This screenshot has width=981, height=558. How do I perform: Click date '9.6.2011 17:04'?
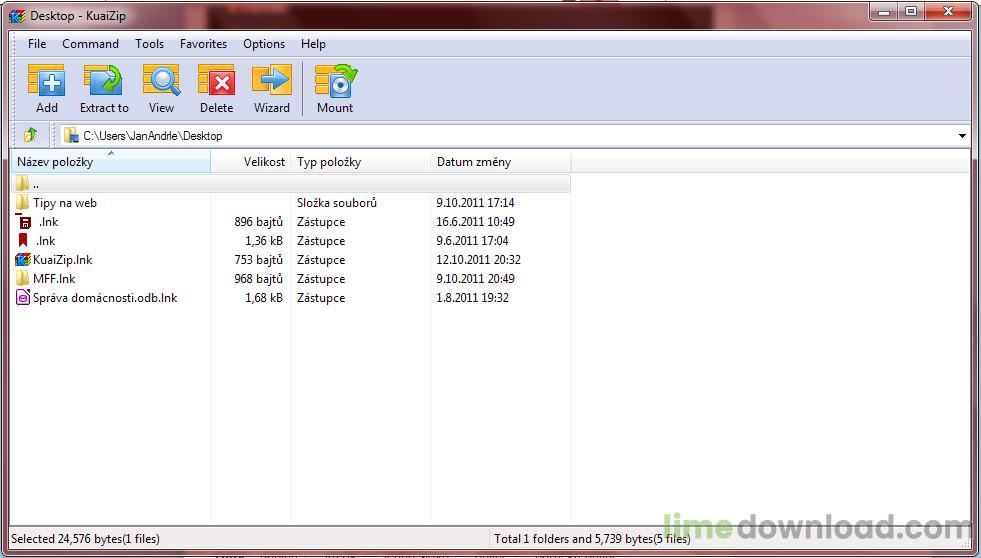tap(472, 241)
